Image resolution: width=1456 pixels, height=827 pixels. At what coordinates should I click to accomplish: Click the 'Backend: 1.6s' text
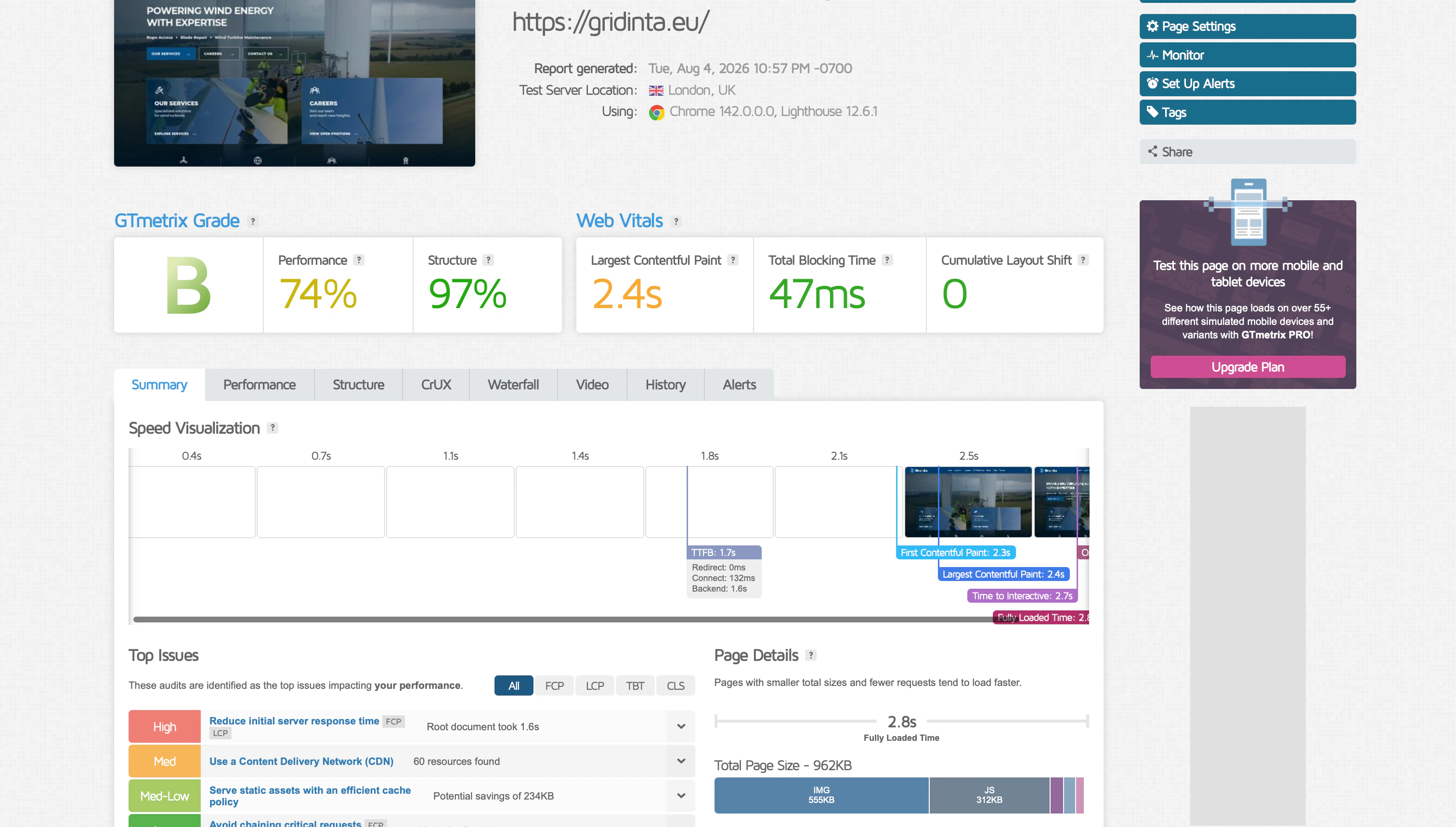tap(719, 588)
